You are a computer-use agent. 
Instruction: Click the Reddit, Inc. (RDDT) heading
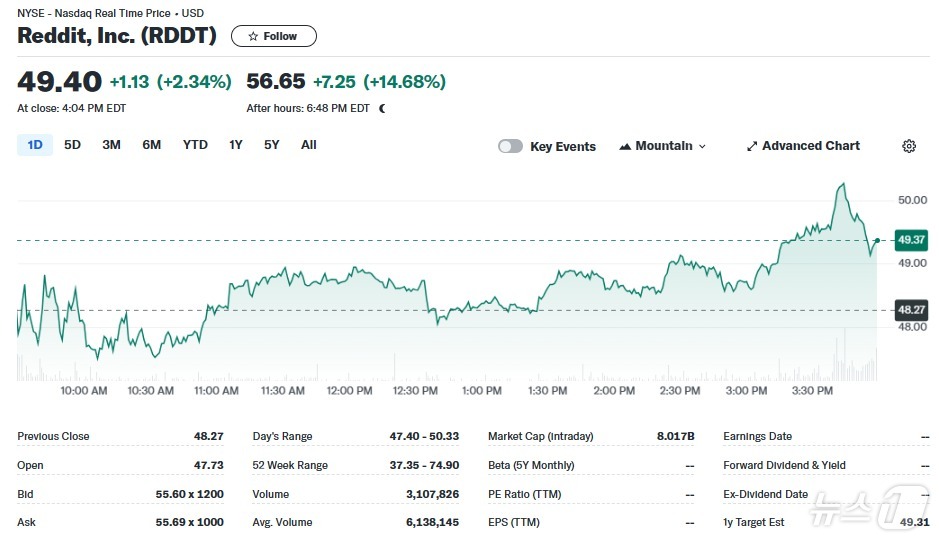(117, 35)
